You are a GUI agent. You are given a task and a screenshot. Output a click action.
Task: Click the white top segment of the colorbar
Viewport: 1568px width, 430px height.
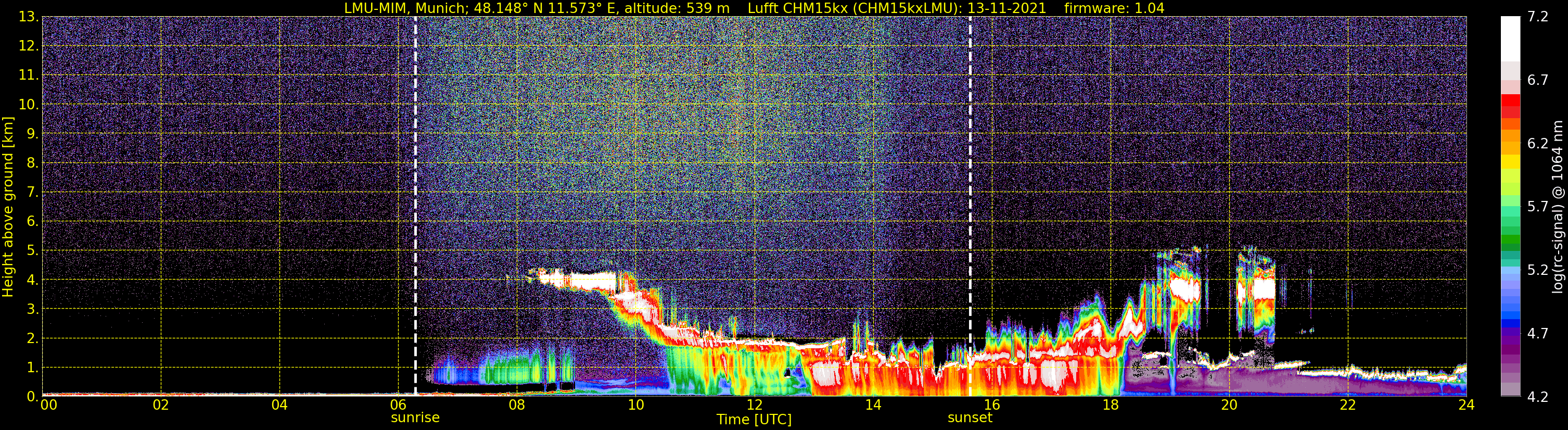coord(1510,39)
